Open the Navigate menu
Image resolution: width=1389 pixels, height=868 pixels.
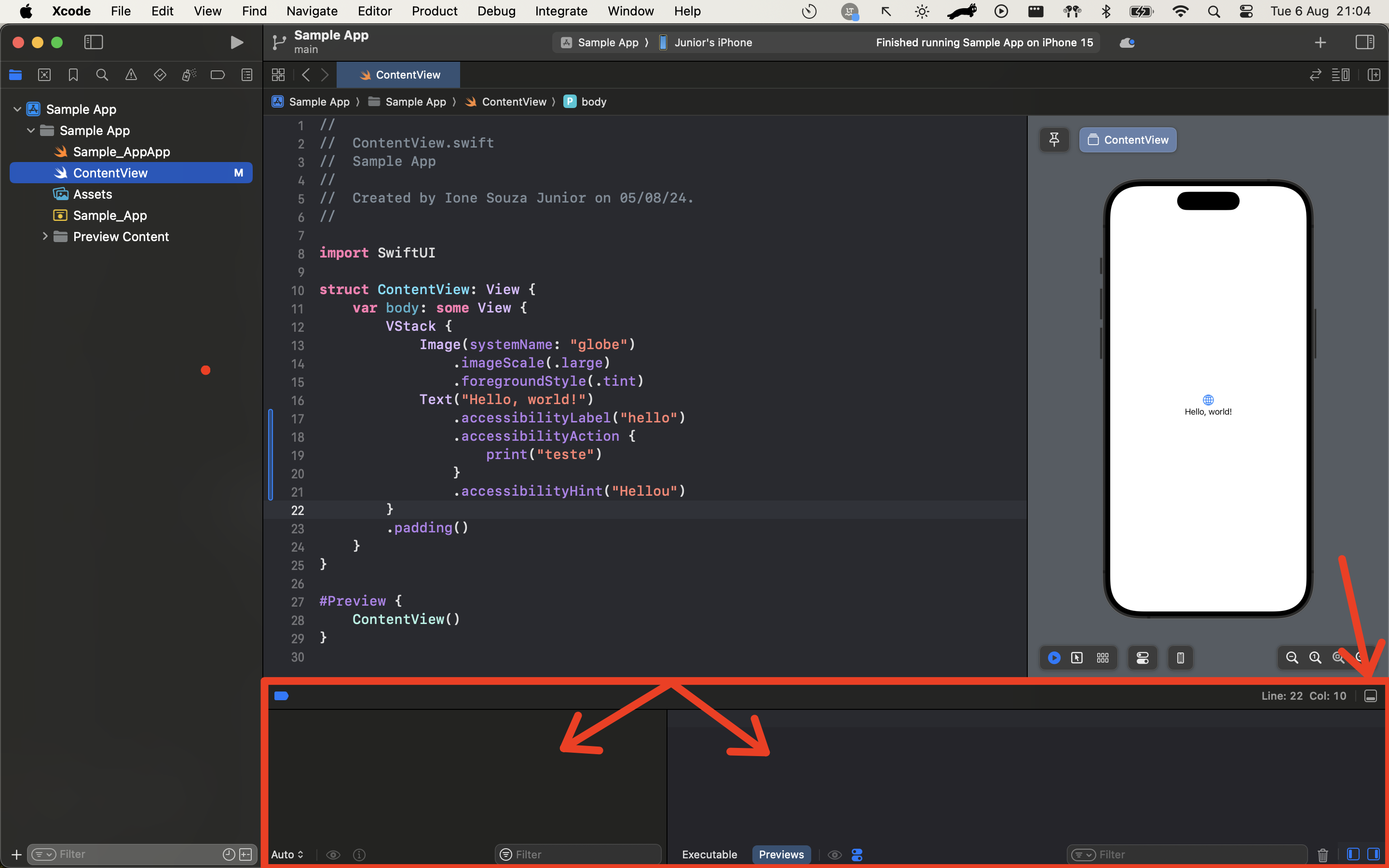click(x=312, y=11)
